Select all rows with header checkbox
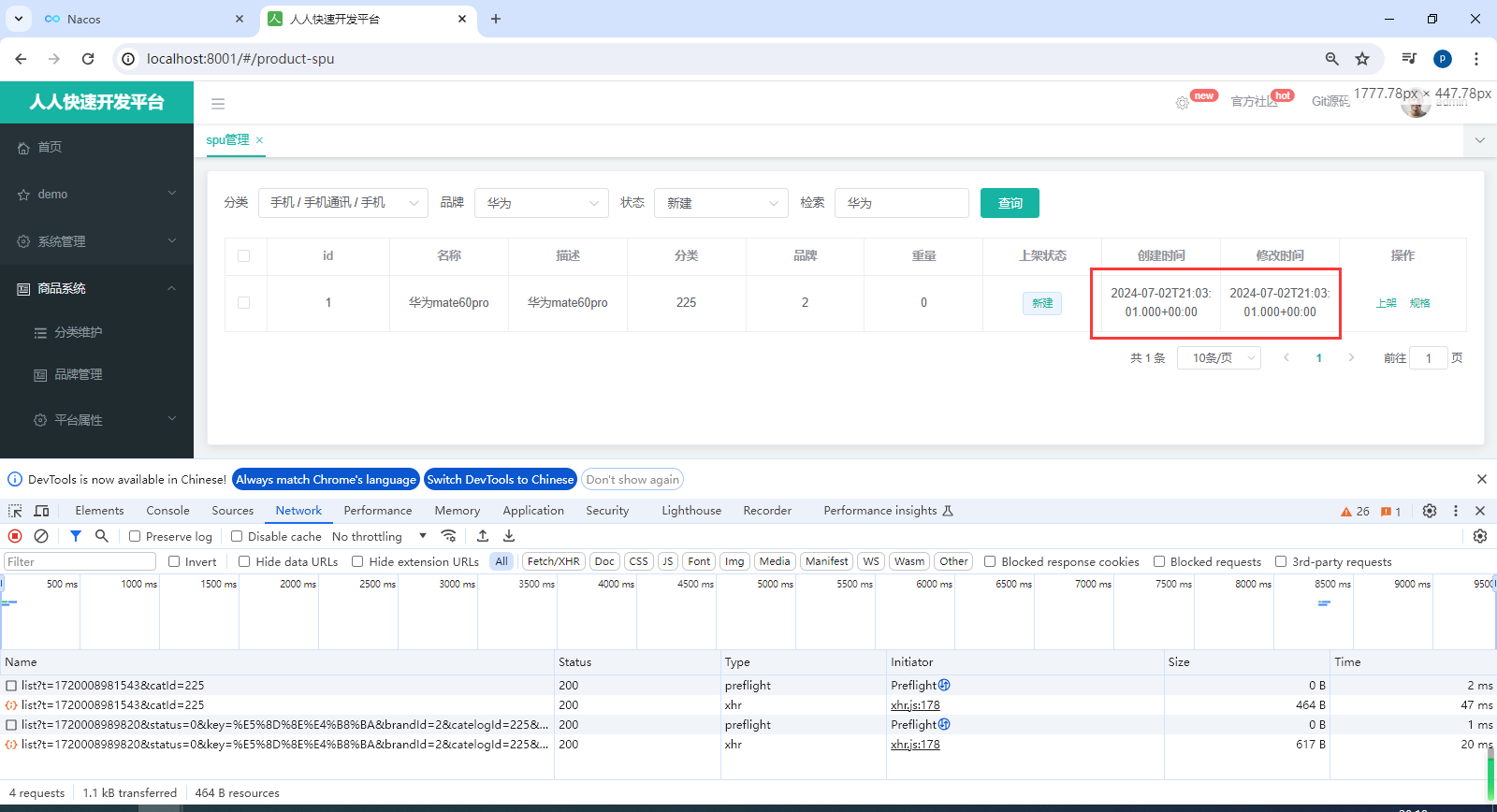This screenshot has width=1497, height=812. click(x=244, y=255)
